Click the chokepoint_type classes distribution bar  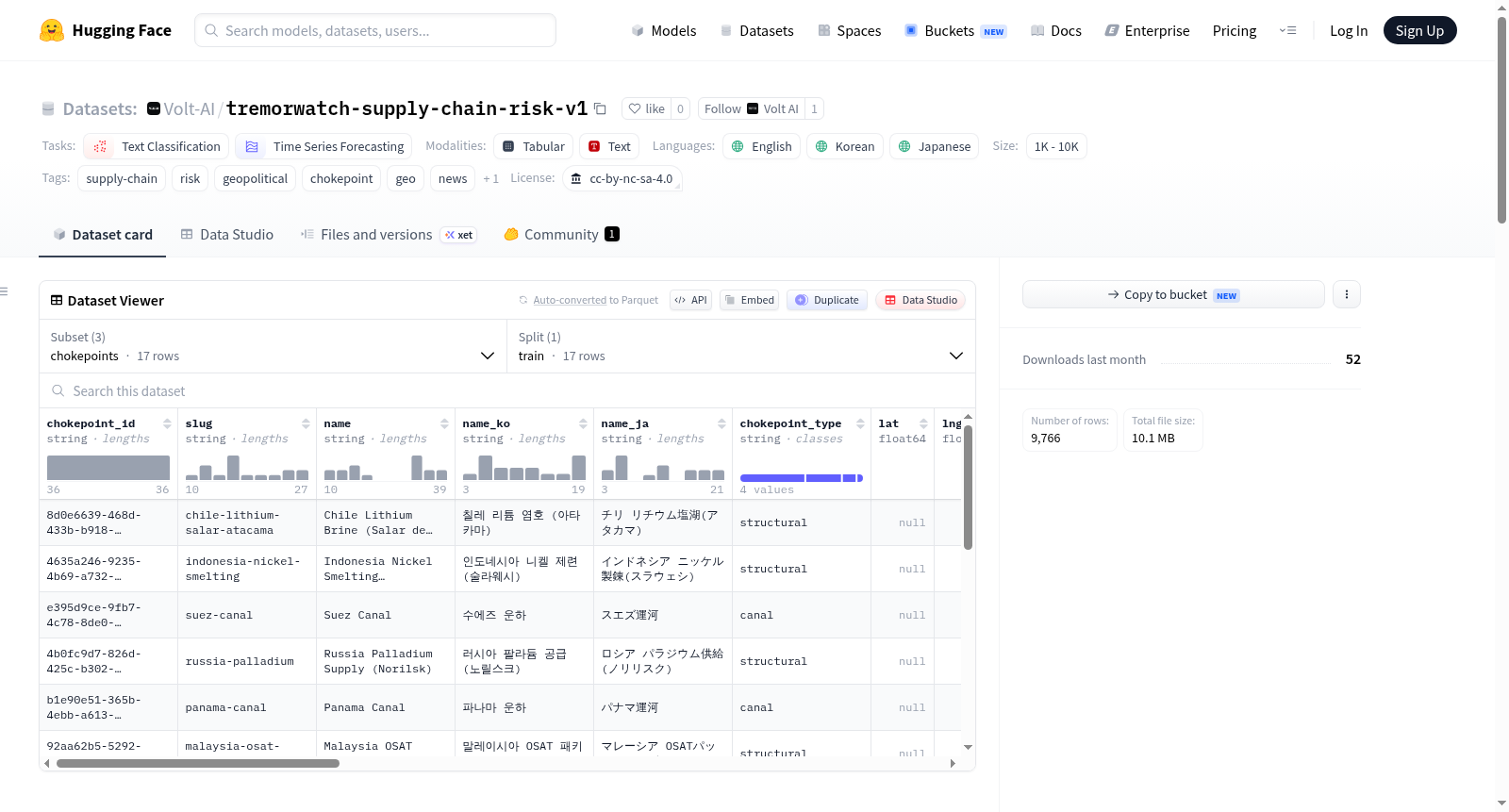802,478
